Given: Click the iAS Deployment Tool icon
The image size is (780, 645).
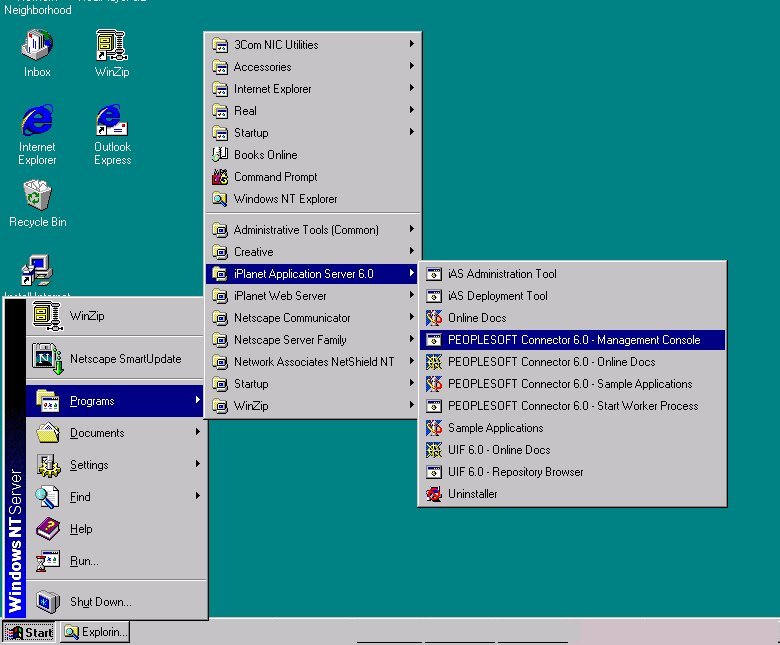Looking at the screenshot, I should click(x=434, y=296).
